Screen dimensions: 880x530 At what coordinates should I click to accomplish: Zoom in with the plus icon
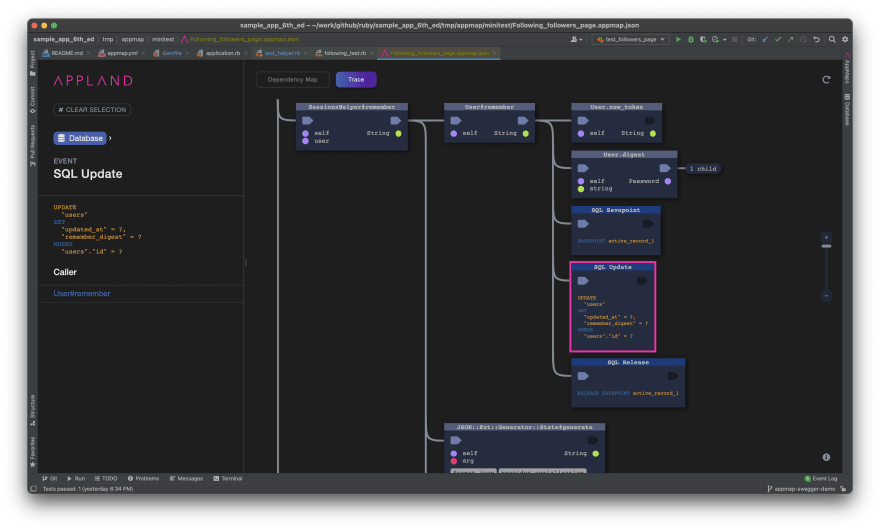click(826, 237)
